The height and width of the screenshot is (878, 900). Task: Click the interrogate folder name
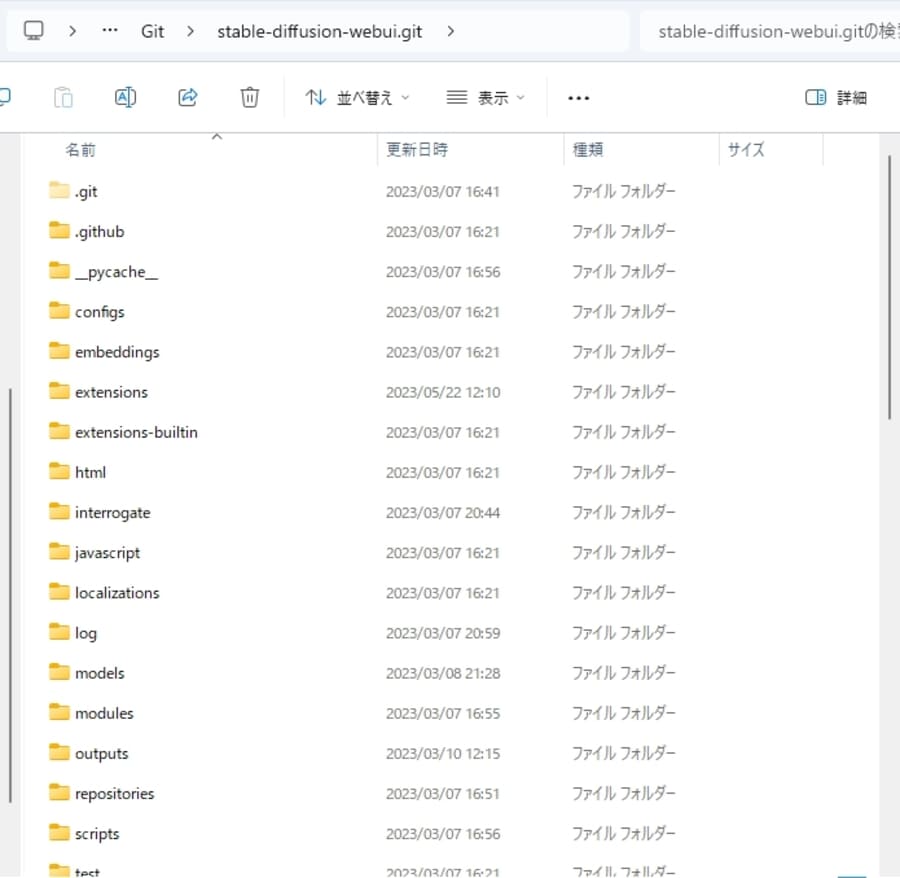tap(112, 513)
